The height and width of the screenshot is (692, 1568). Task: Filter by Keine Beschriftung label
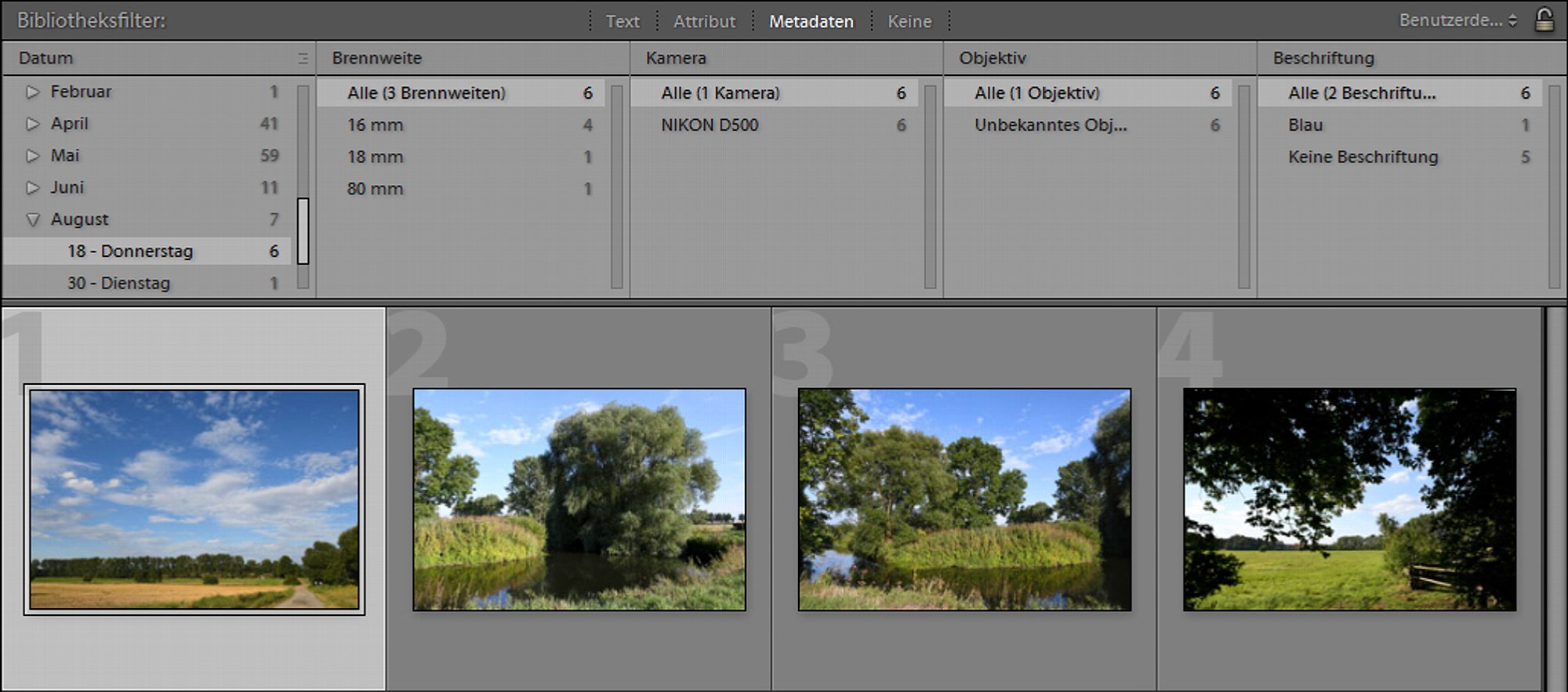(x=1400, y=158)
